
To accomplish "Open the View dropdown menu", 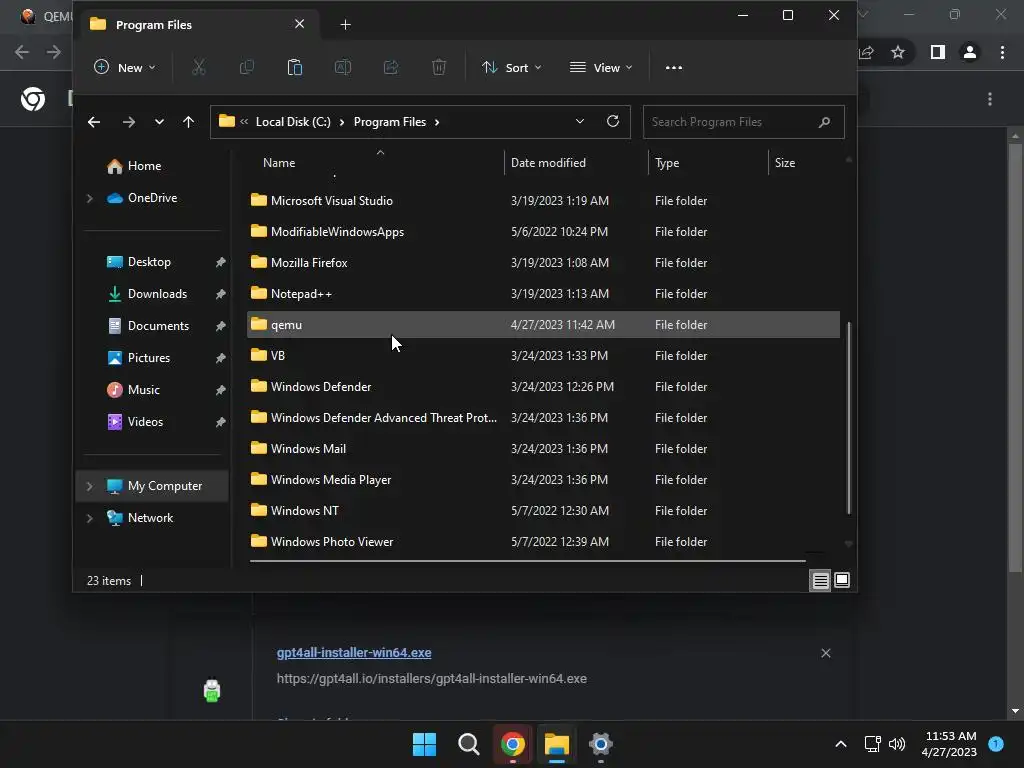I will click(601, 67).
